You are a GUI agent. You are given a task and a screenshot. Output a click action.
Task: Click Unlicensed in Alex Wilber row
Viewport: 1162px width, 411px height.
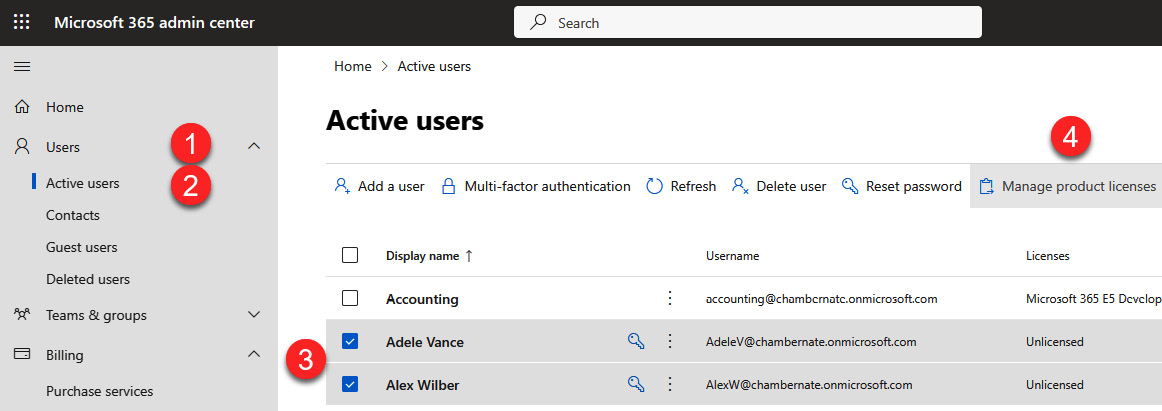click(x=1055, y=384)
